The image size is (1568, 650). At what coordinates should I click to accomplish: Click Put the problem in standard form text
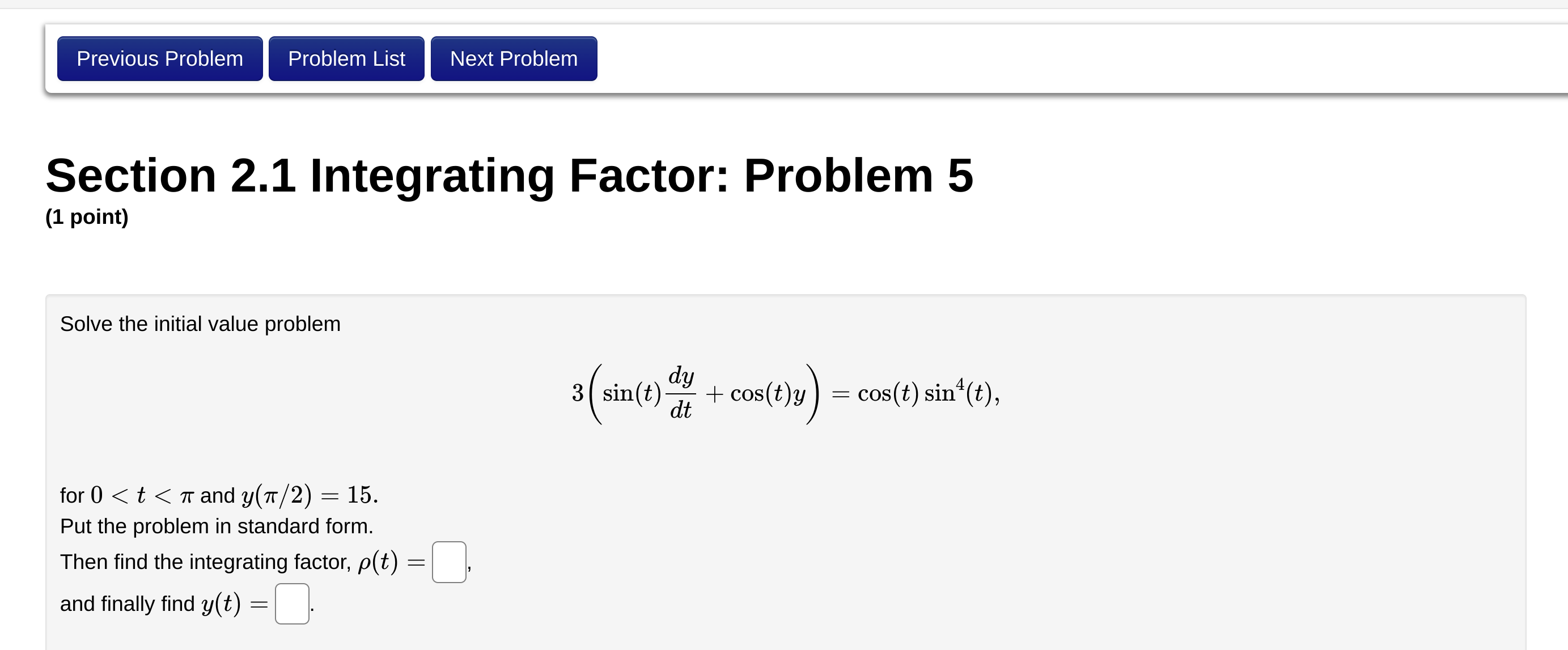click(x=216, y=526)
